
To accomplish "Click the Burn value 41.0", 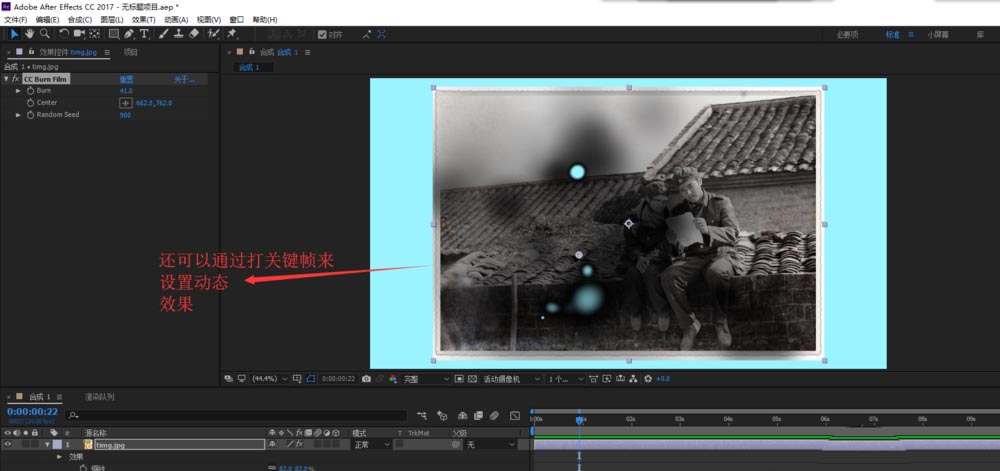I will tap(126, 91).
